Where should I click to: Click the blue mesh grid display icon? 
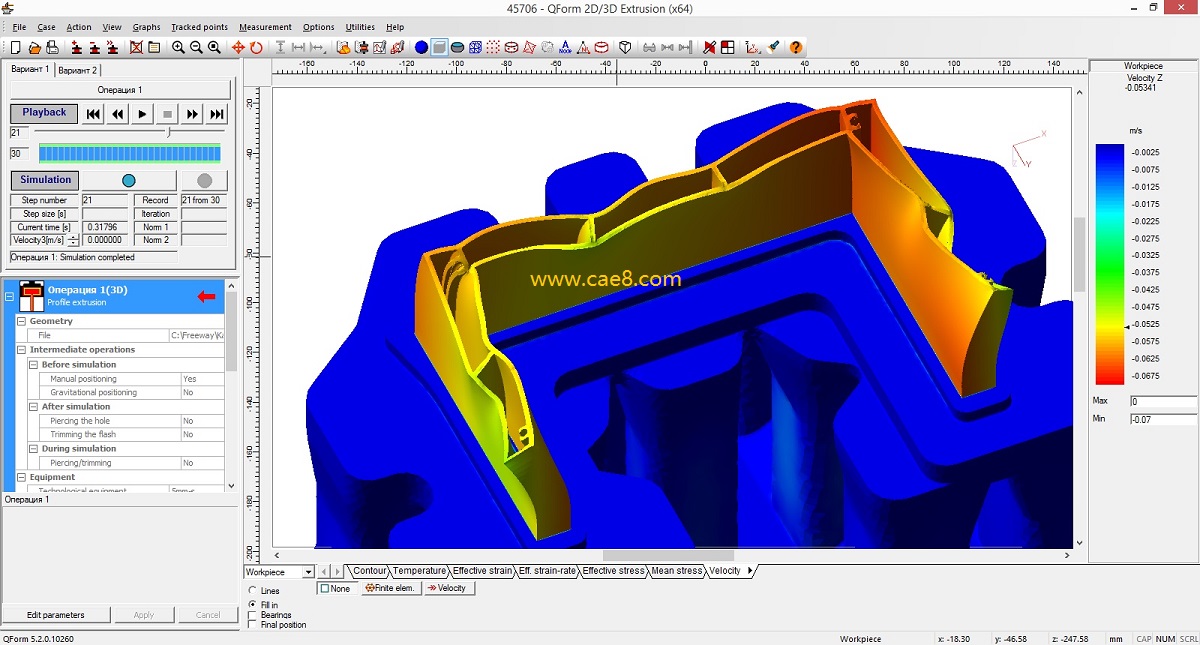point(475,47)
